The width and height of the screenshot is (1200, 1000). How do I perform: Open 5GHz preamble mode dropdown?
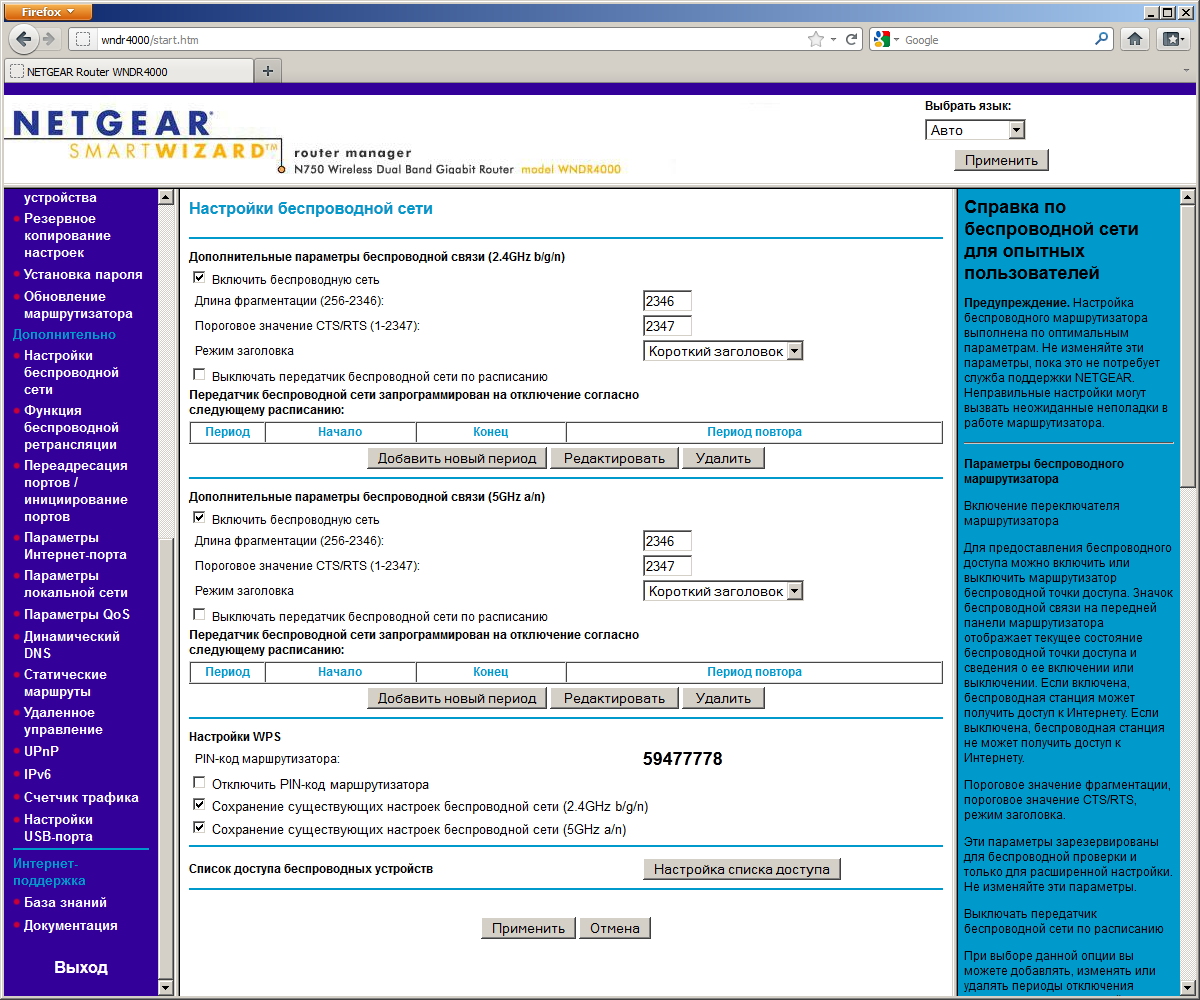pyautogui.click(x=723, y=591)
